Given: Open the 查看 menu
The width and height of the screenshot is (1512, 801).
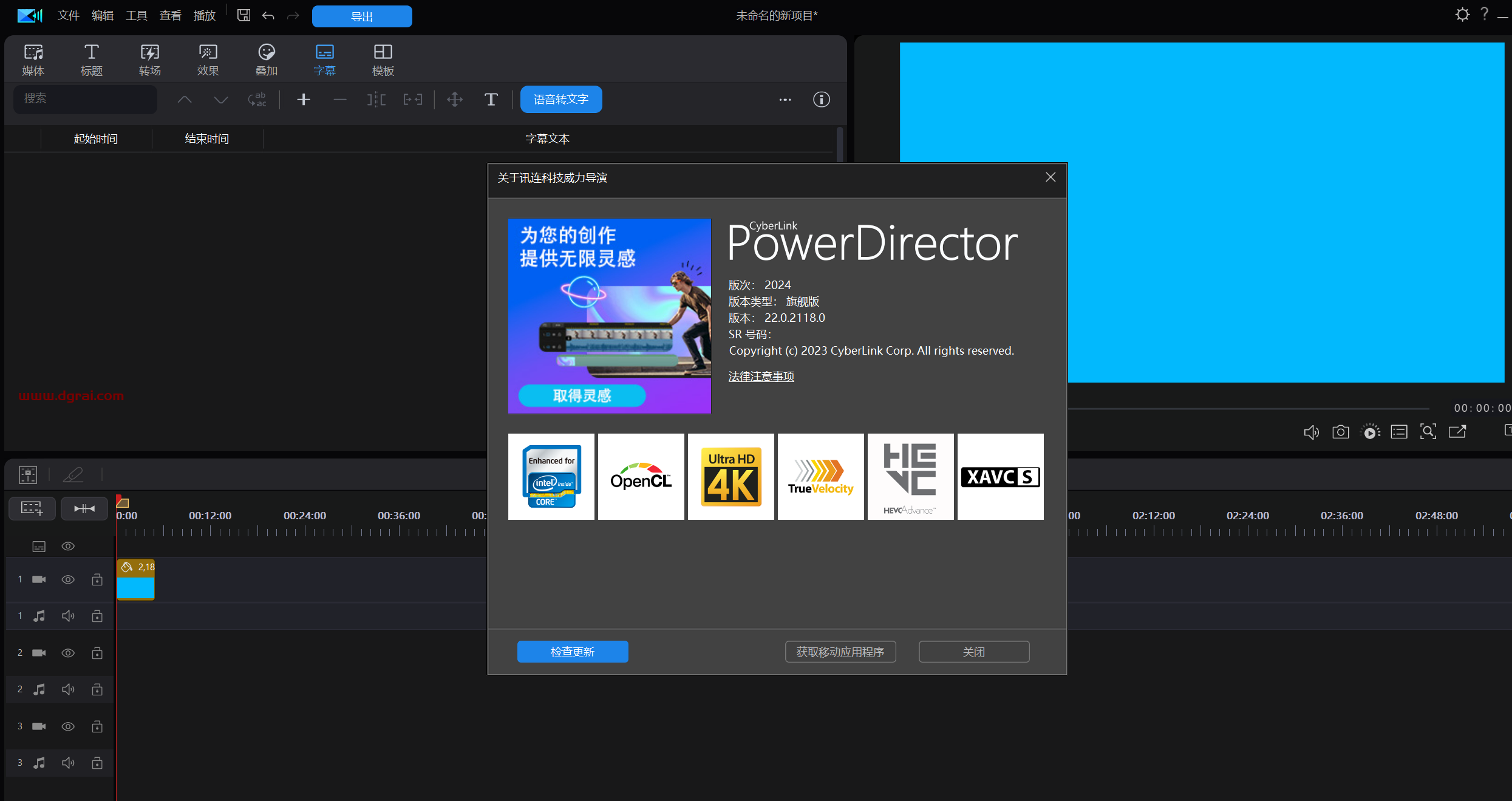Looking at the screenshot, I should tap(171, 15).
